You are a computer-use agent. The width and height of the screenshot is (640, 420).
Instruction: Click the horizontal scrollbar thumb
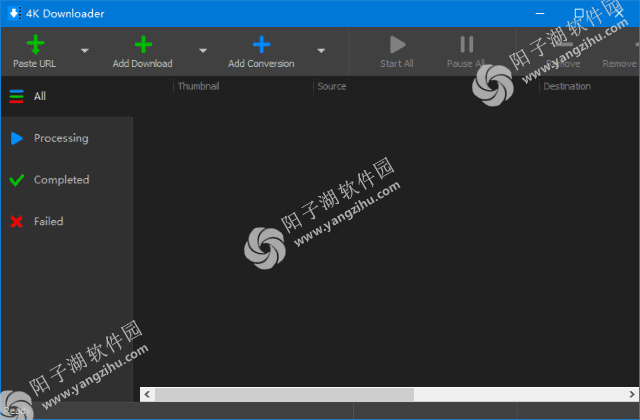click(x=284, y=394)
